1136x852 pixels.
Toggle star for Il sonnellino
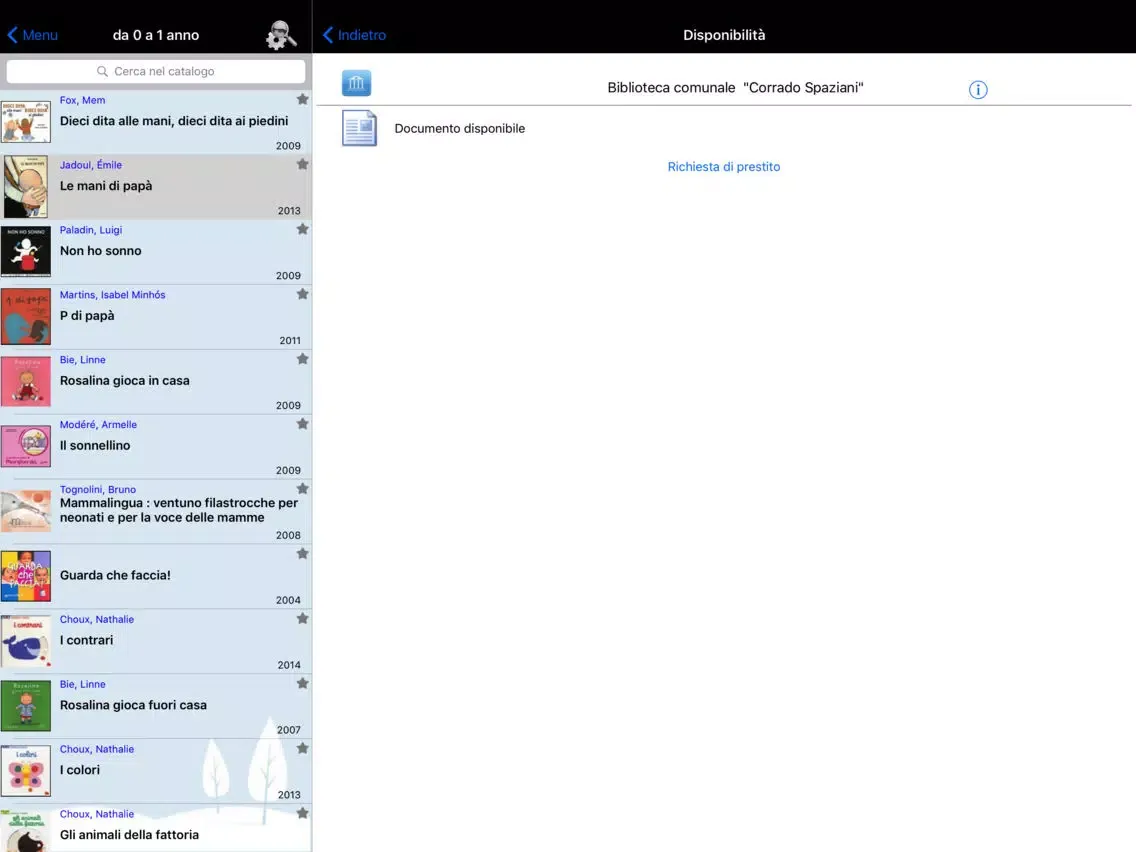[303, 424]
